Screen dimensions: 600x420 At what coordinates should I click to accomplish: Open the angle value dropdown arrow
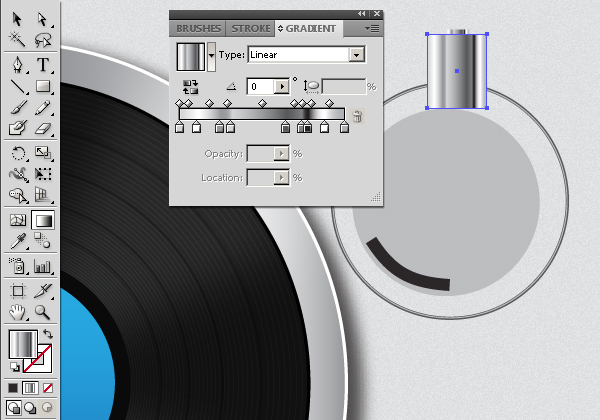pos(282,87)
